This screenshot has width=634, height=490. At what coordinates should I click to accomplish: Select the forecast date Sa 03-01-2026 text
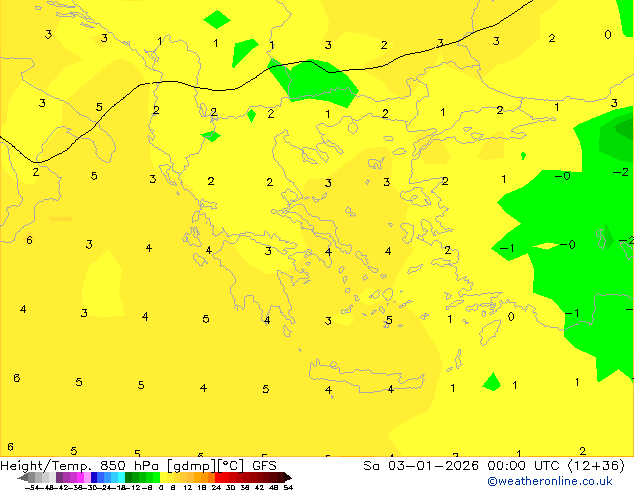click(x=421, y=466)
